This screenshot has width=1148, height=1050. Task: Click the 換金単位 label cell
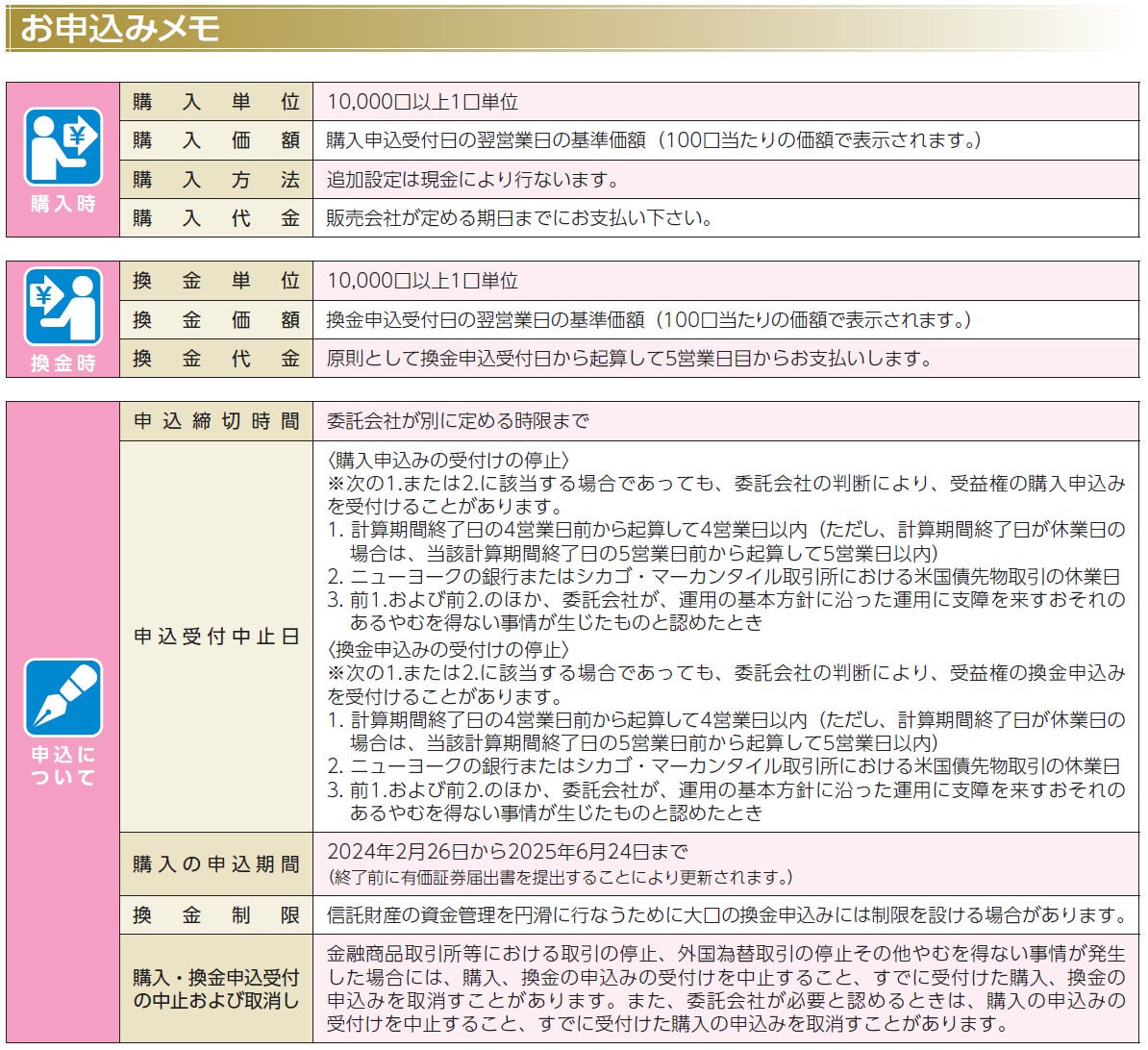(216, 281)
